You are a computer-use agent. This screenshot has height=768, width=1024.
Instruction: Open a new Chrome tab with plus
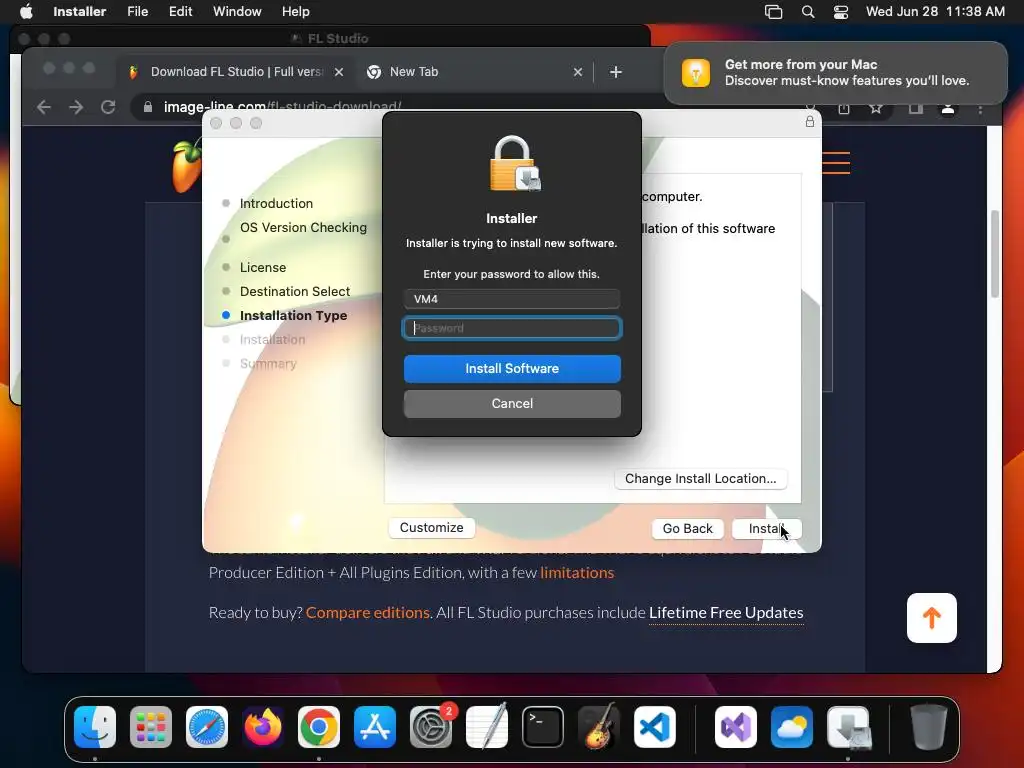tap(616, 72)
